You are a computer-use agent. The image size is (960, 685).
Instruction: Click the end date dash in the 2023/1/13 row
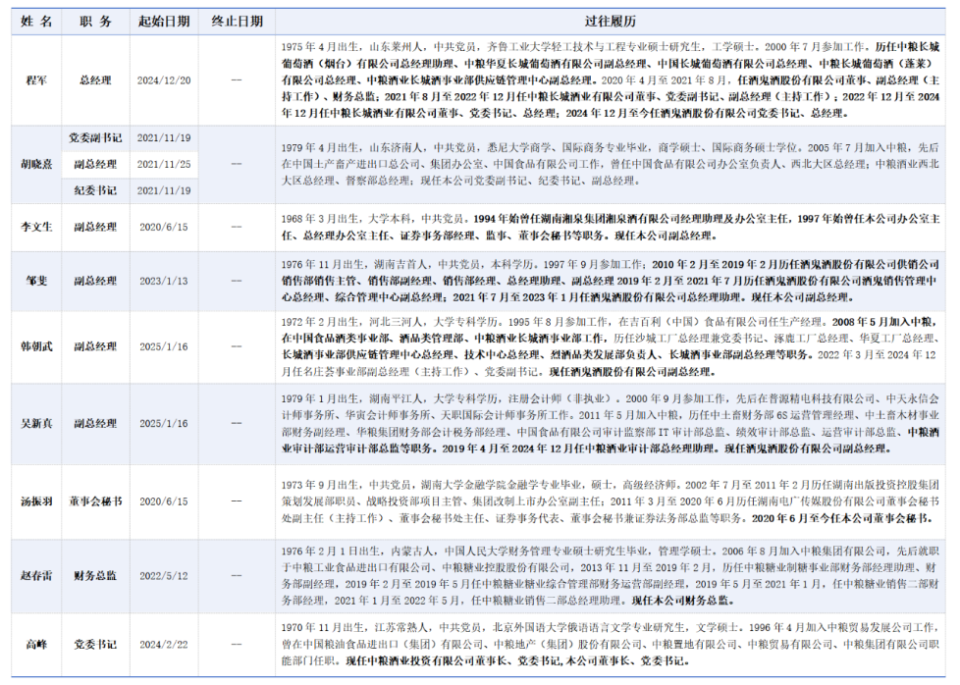[237, 281]
